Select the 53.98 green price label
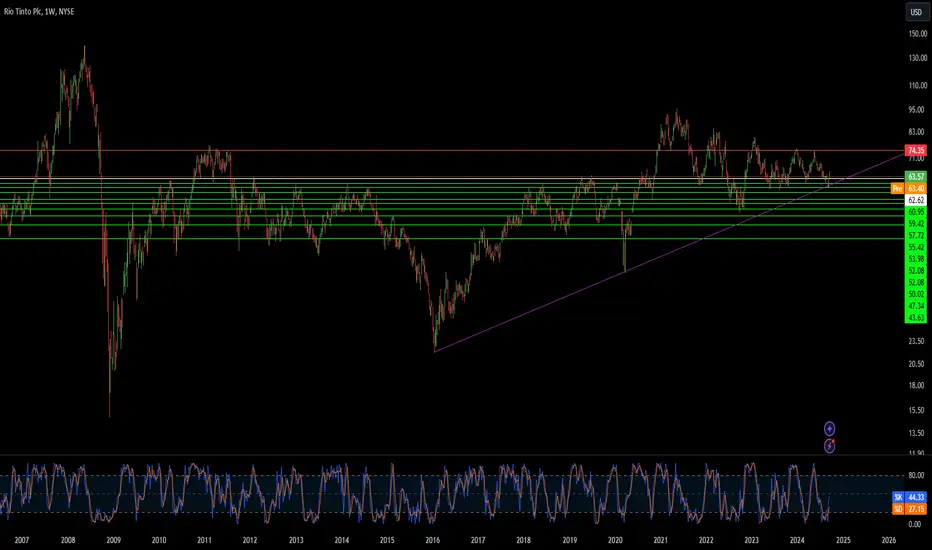This screenshot has height=550, width=932. 915,259
